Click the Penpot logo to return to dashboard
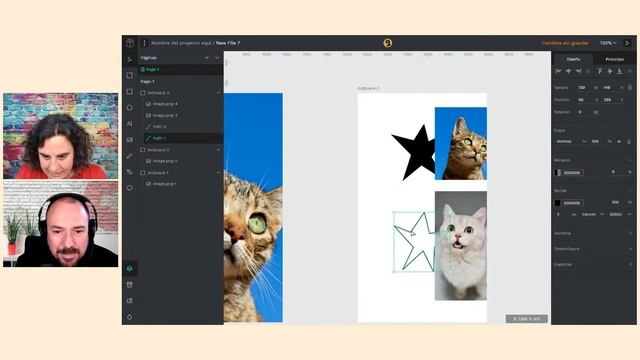The image size is (640, 360). point(130,43)
